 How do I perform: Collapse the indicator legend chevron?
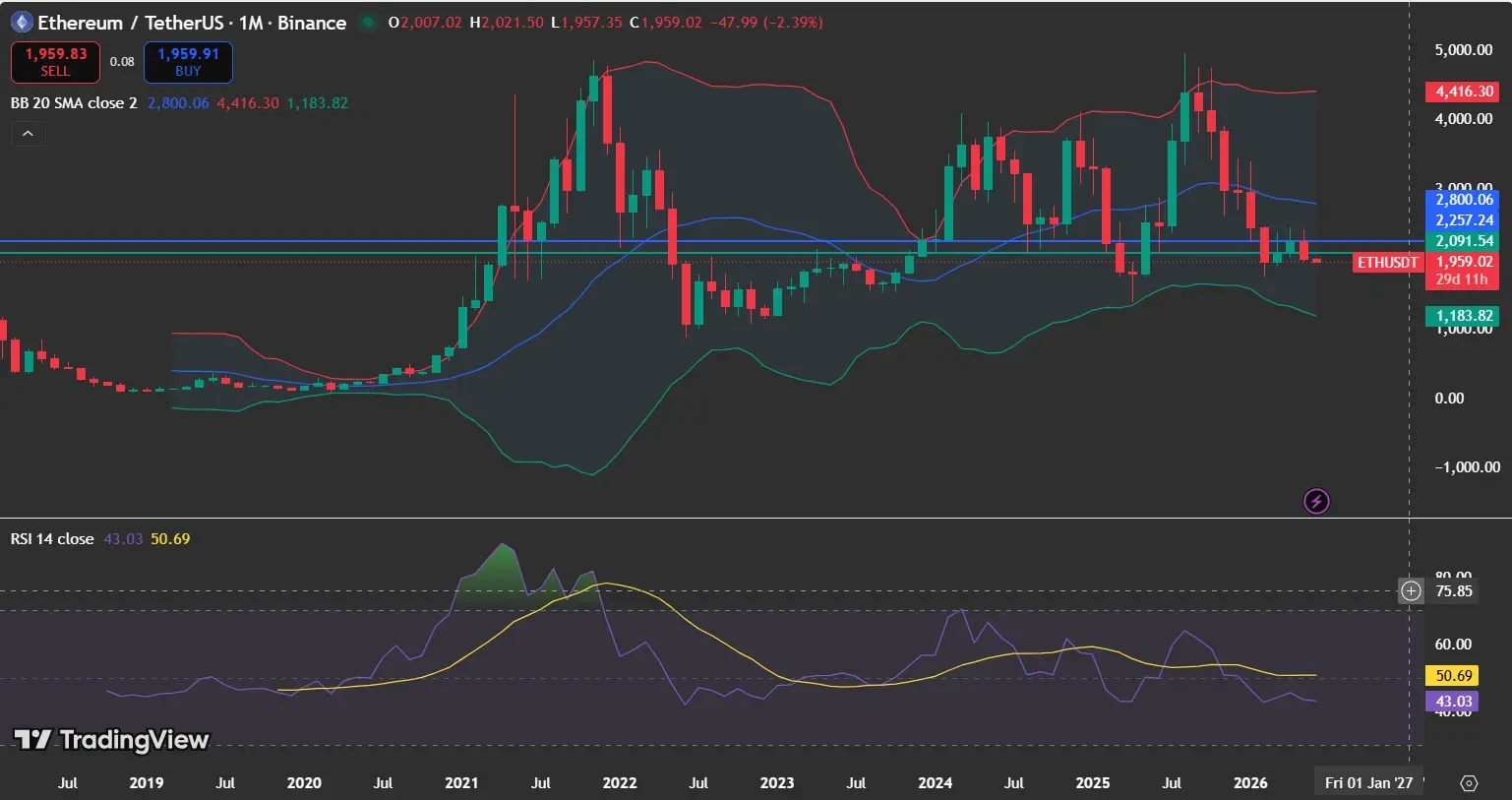(x=28, y=134)
